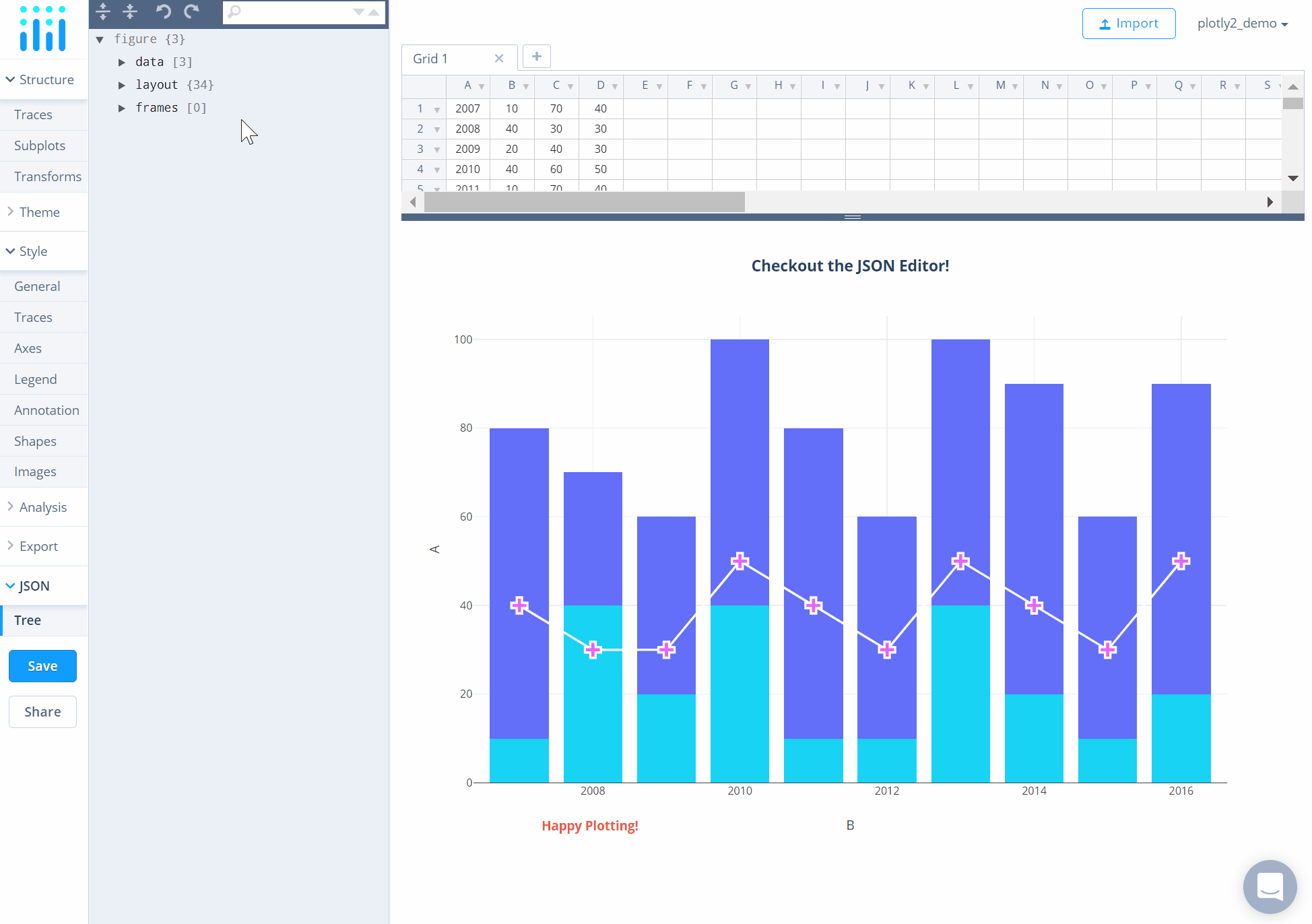Screen dimensions: 1312x924
Task: Collapse the figure {3} root node
Action: (x=100, y=40)
